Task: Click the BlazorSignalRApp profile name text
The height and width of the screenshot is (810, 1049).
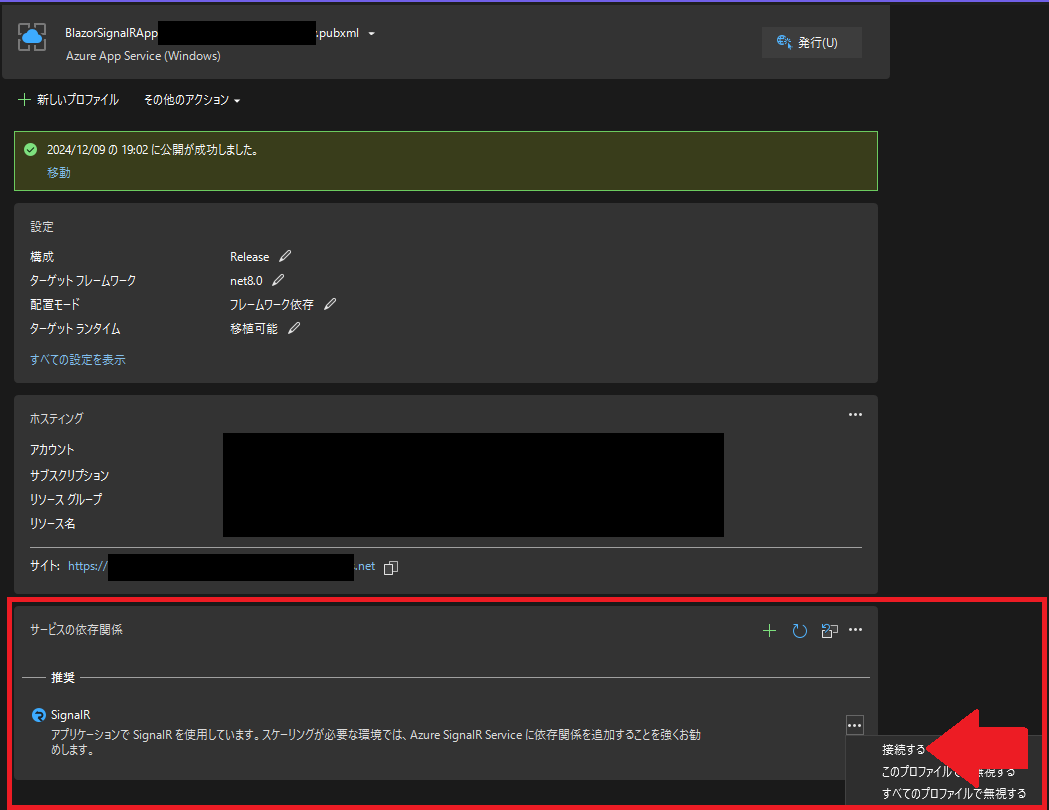Action: pos(111,33)
